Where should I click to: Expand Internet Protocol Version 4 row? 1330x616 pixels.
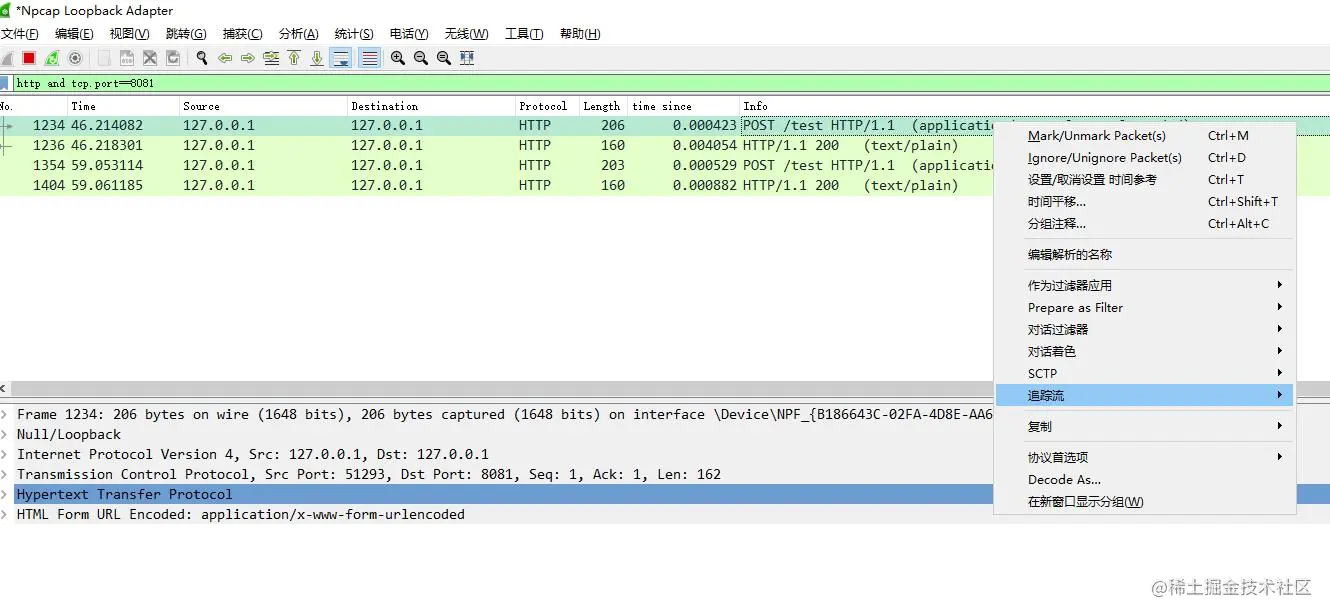(6, 454)
